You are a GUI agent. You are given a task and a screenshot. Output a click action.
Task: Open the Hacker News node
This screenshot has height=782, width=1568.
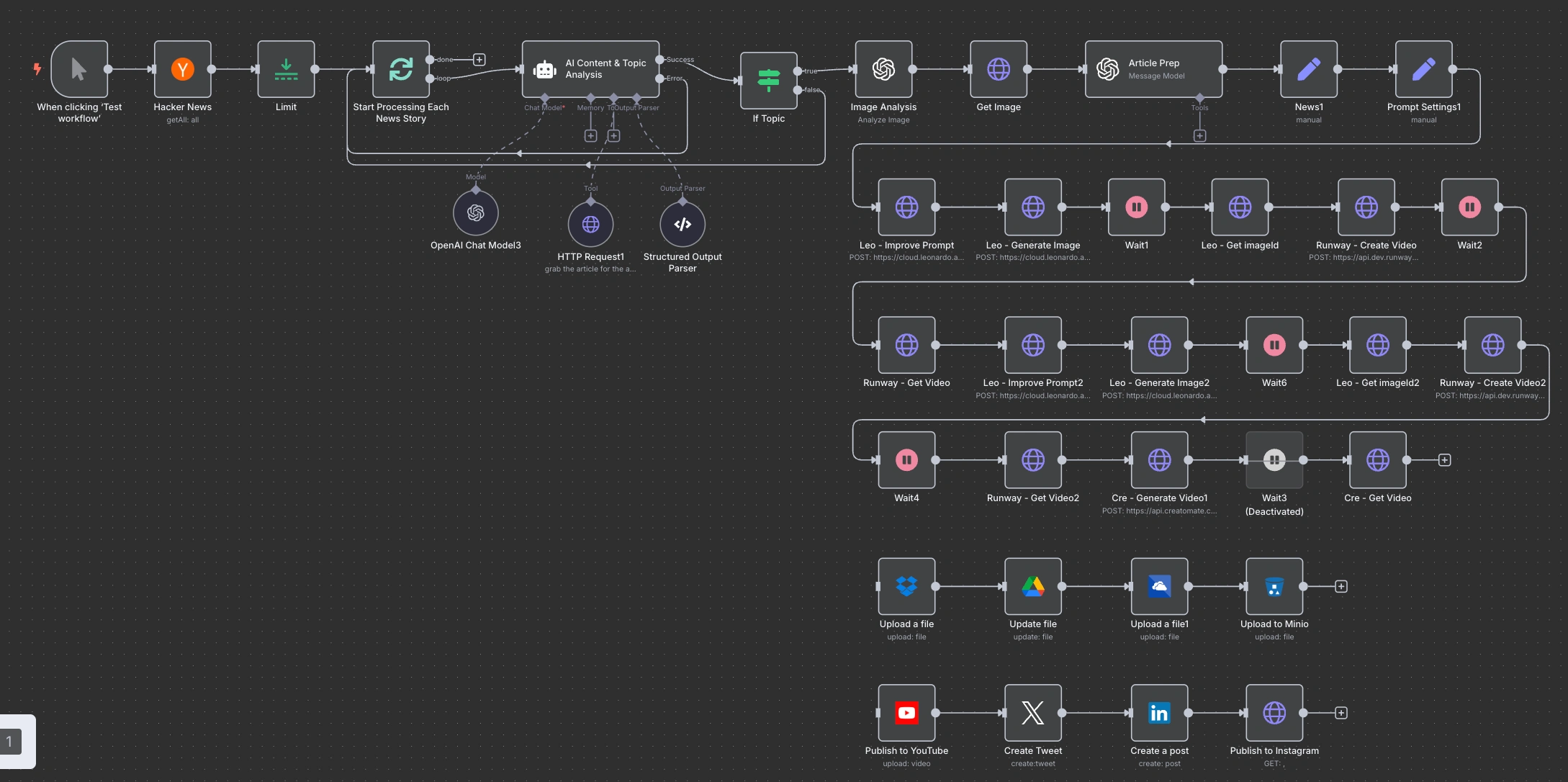coord(183,69)
